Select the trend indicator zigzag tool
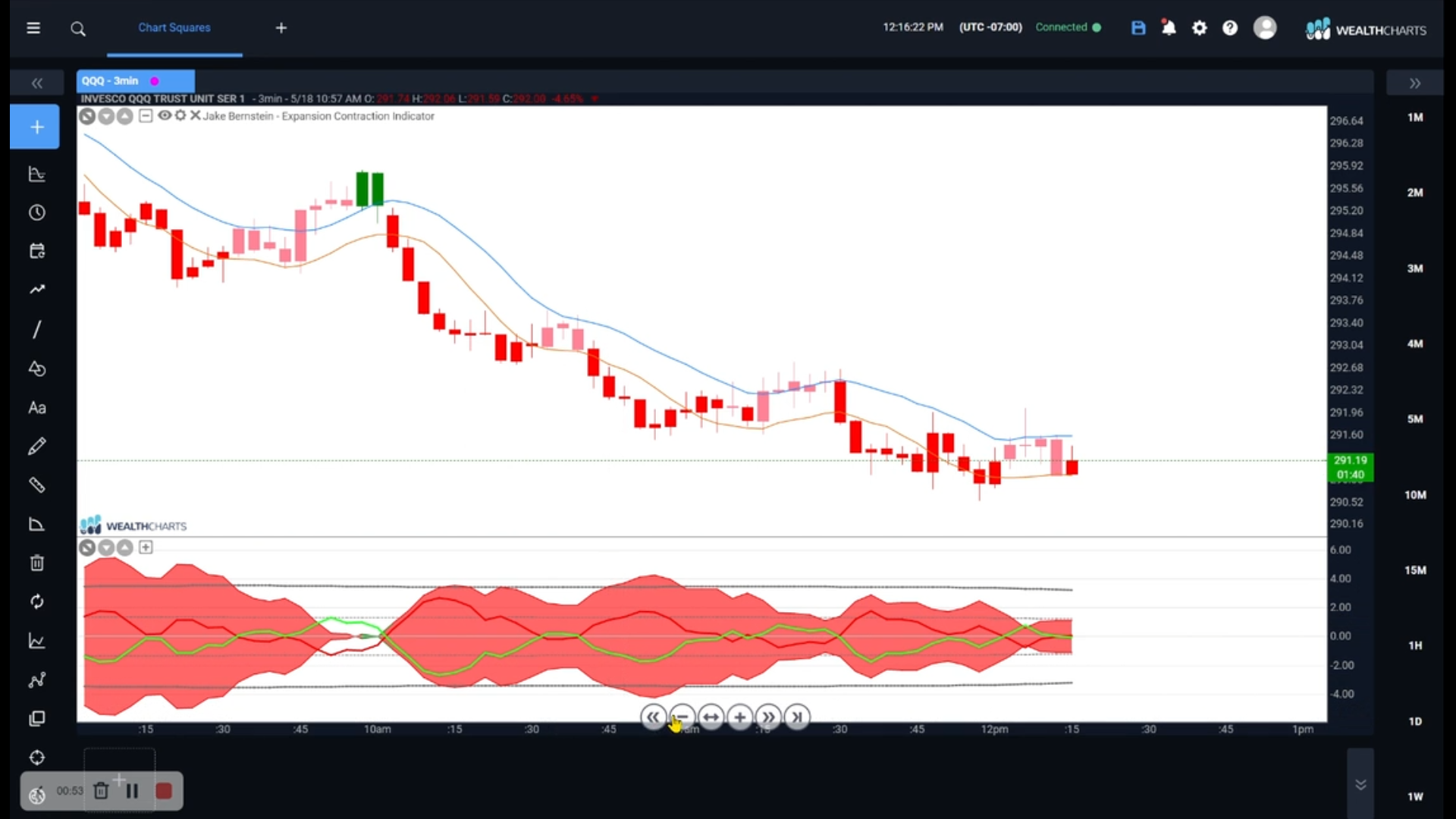The width and height of the screenshot is (1456, 819). (x=36, y=290)
